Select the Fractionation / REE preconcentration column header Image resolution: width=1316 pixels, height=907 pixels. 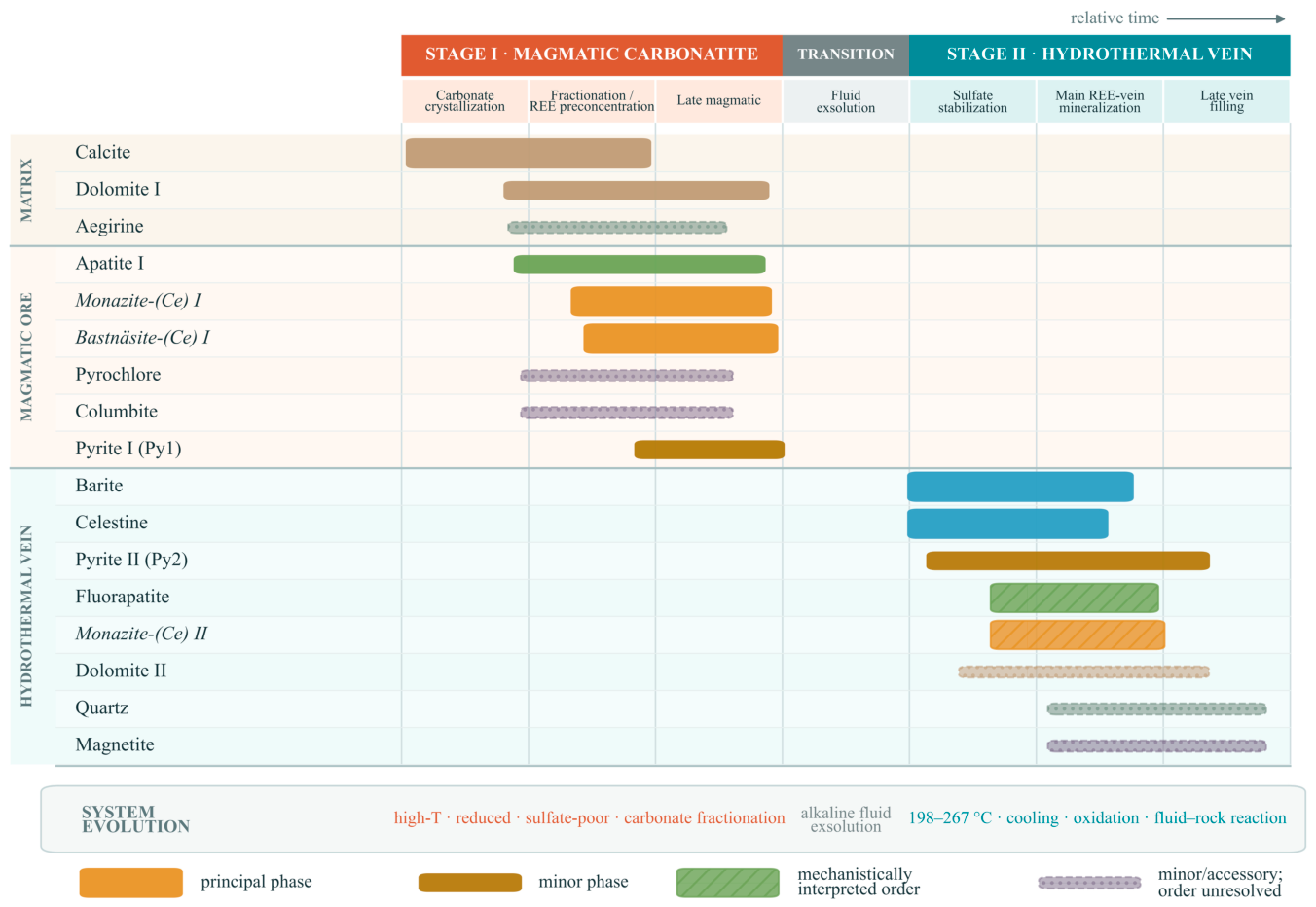click(592, 101)
